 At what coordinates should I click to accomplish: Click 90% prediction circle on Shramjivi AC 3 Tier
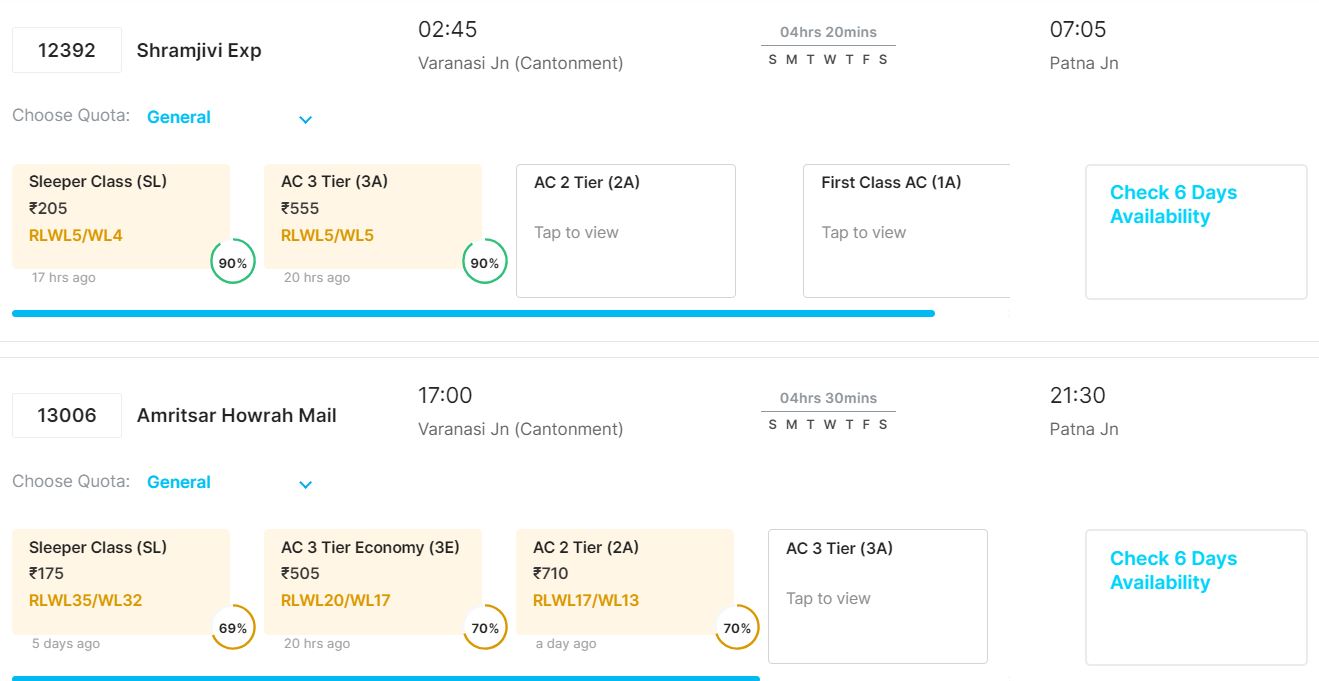(485, 263)
